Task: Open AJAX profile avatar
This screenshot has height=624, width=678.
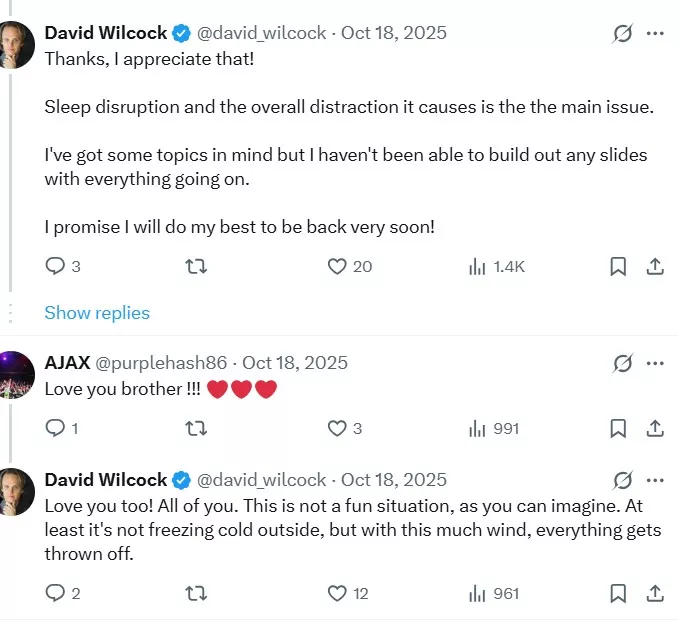Action: coord(16,375)
